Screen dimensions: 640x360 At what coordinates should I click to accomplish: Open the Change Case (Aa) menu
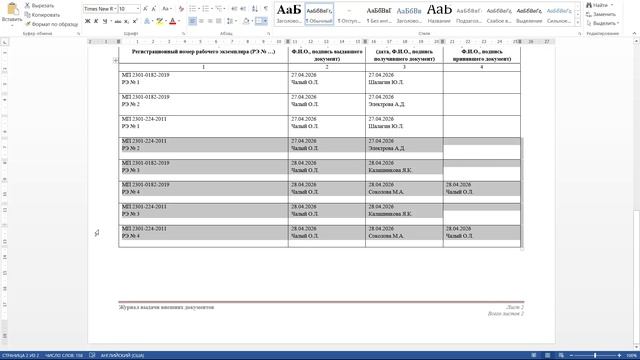(166, 9)
